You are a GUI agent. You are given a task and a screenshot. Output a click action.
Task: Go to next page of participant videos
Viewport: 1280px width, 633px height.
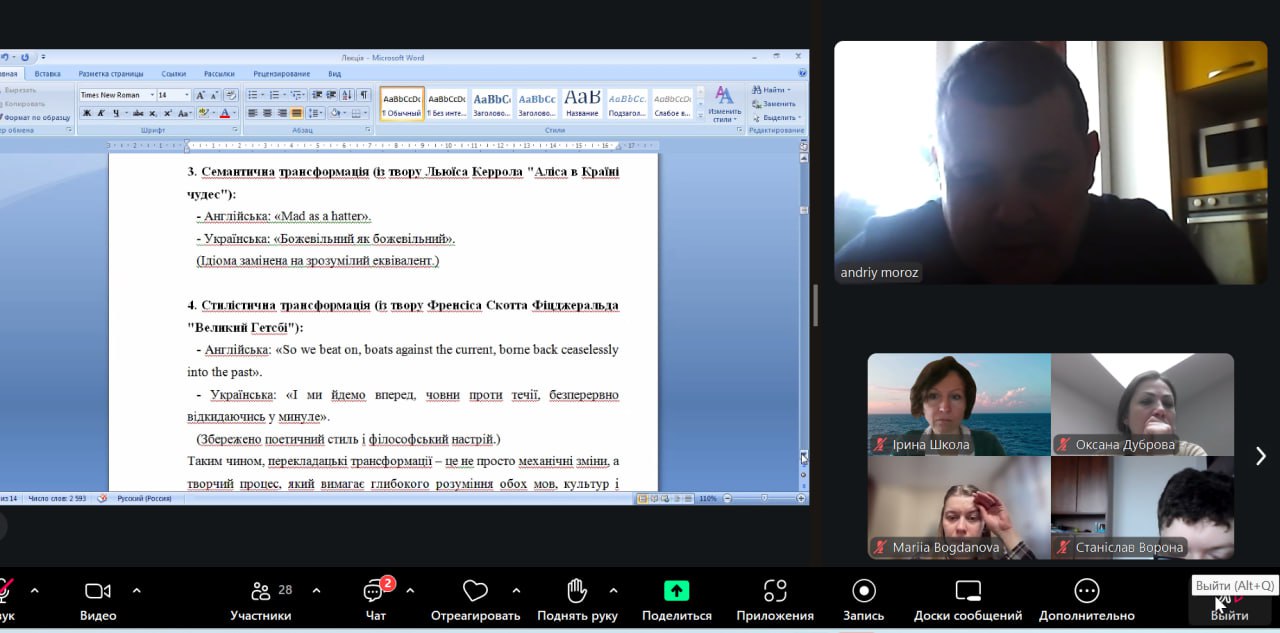(1260, 456)
